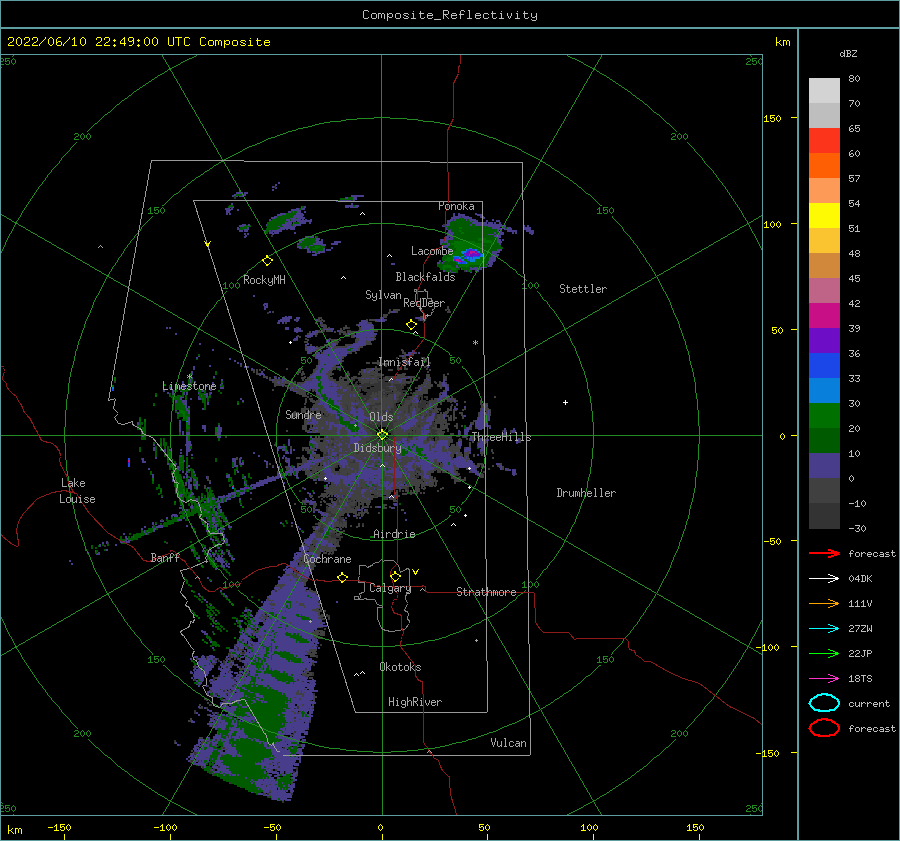
Task: Click the ThreeHills label
Action: [502, 437]
